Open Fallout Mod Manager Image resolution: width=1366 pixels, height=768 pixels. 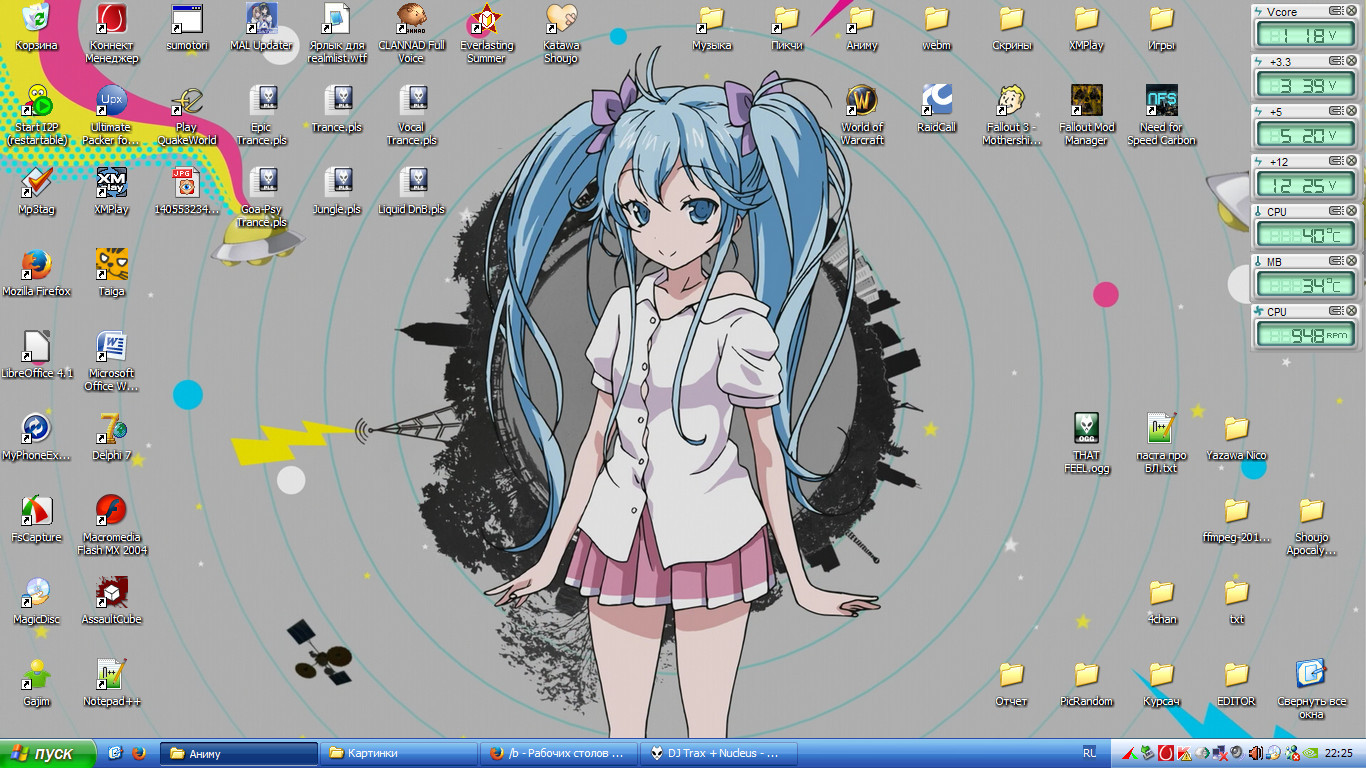click(x=1087, y=115)
